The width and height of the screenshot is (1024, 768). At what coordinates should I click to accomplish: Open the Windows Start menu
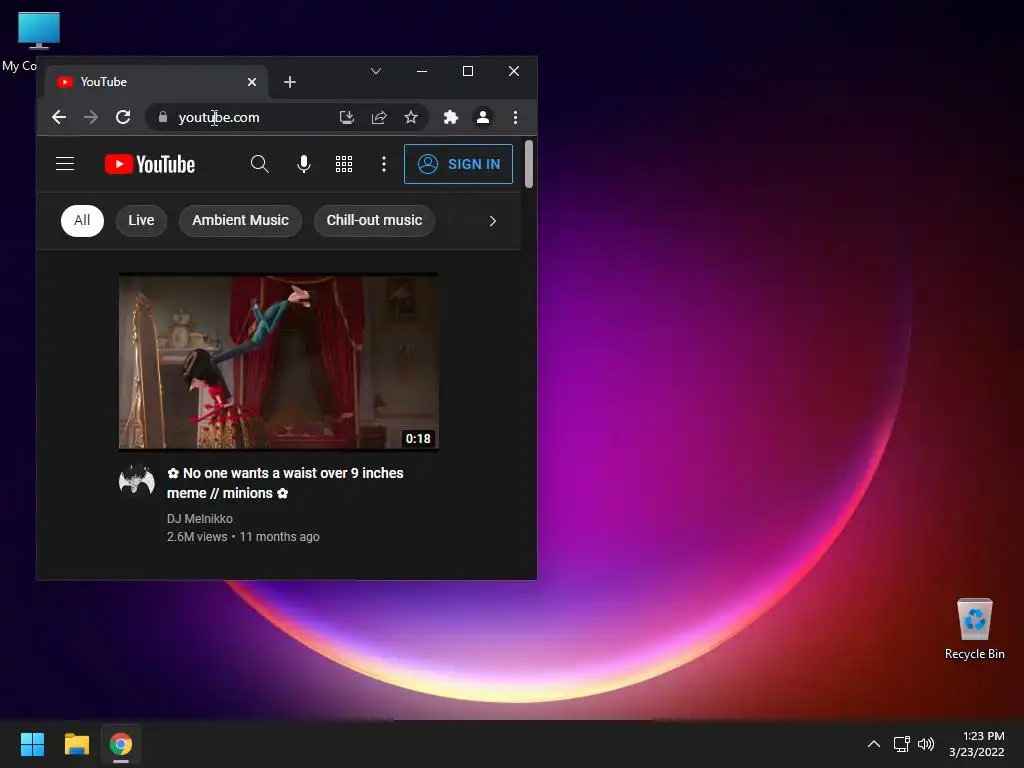coord(32,744)
